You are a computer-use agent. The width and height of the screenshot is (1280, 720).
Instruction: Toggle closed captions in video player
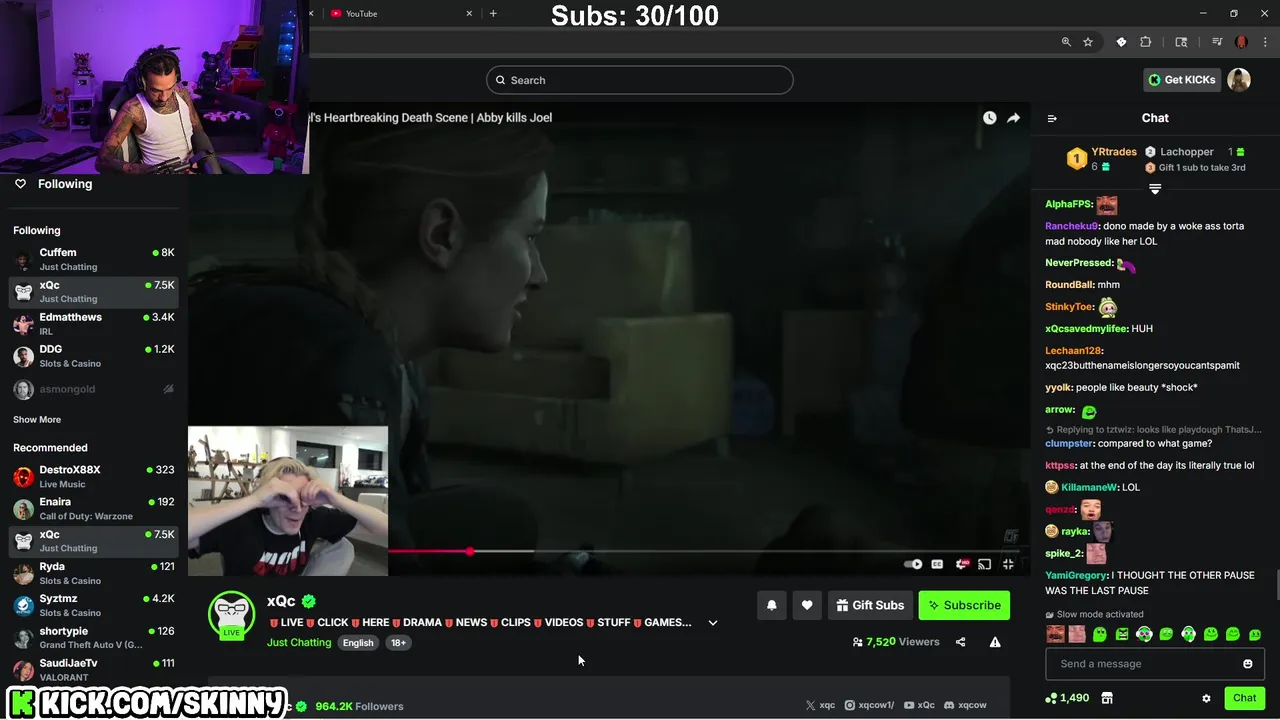pos(937,564)
